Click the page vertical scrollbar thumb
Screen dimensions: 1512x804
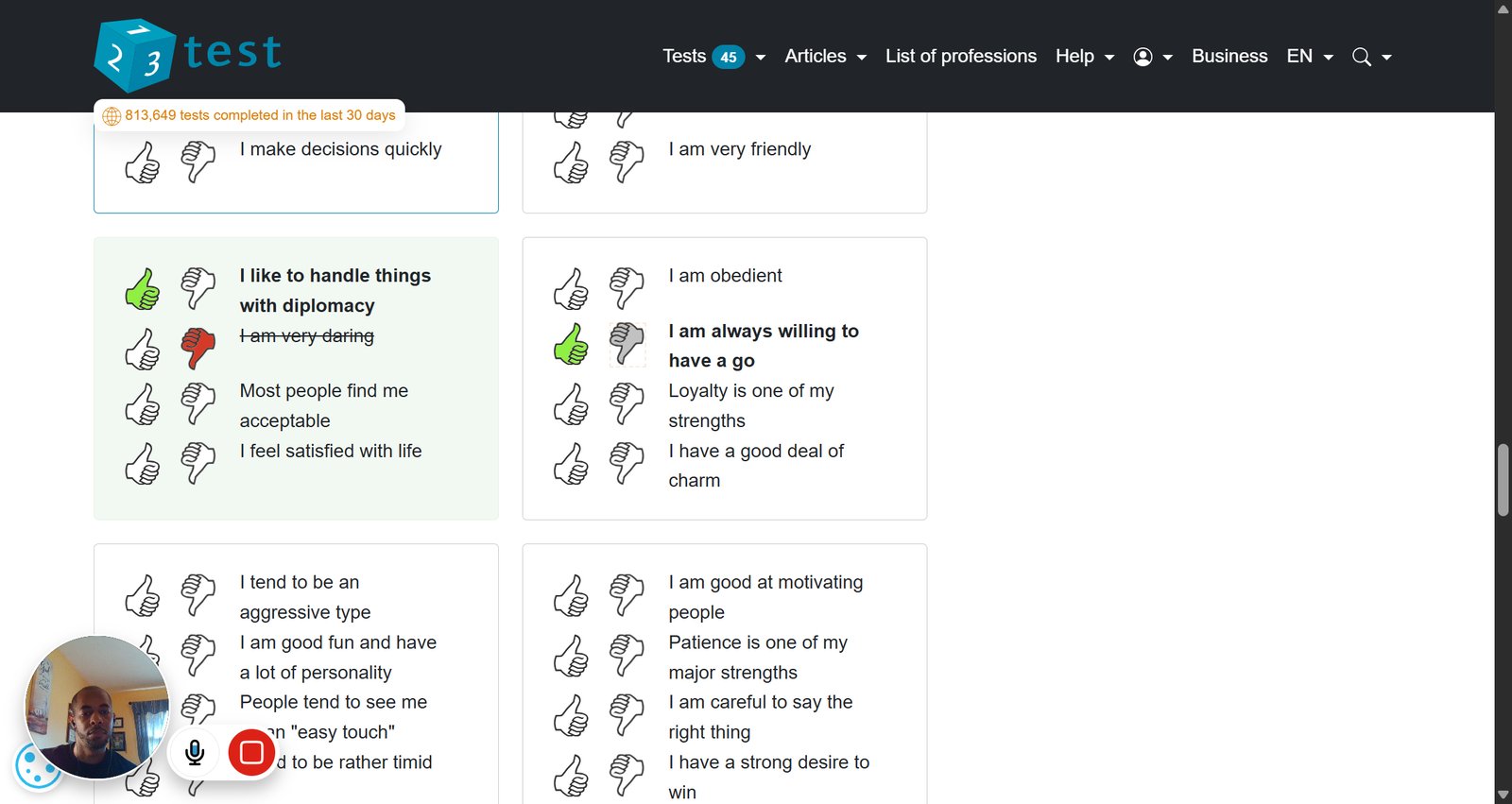pyautogui.click(x=1503, y=479)
